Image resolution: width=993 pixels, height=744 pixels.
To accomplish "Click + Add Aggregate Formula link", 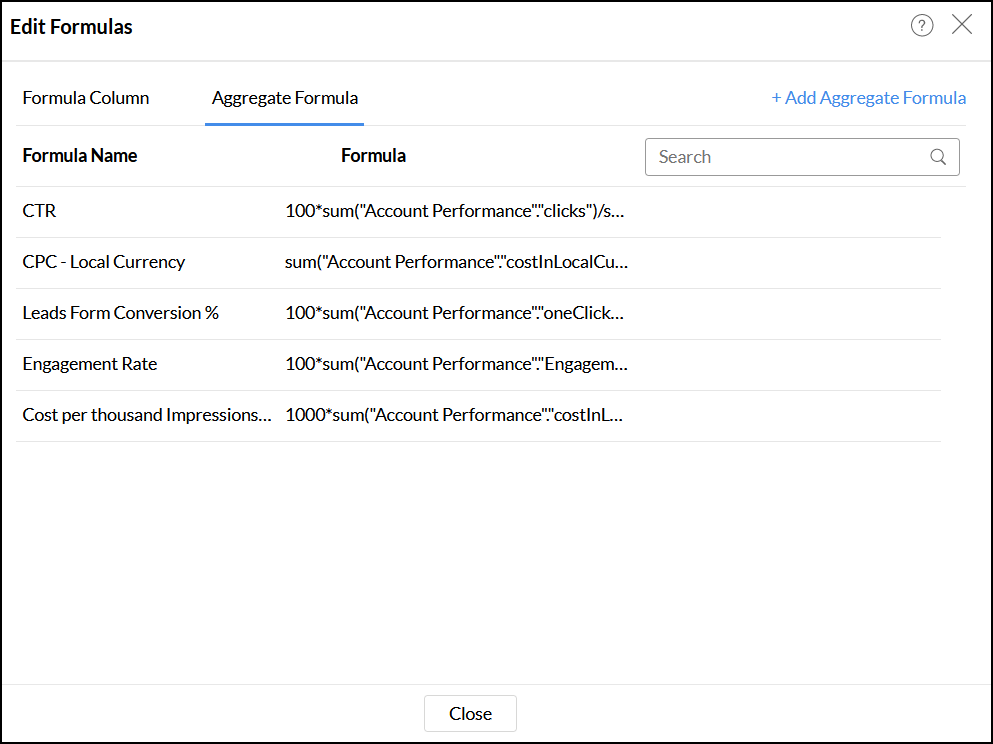I will (868, 98).
